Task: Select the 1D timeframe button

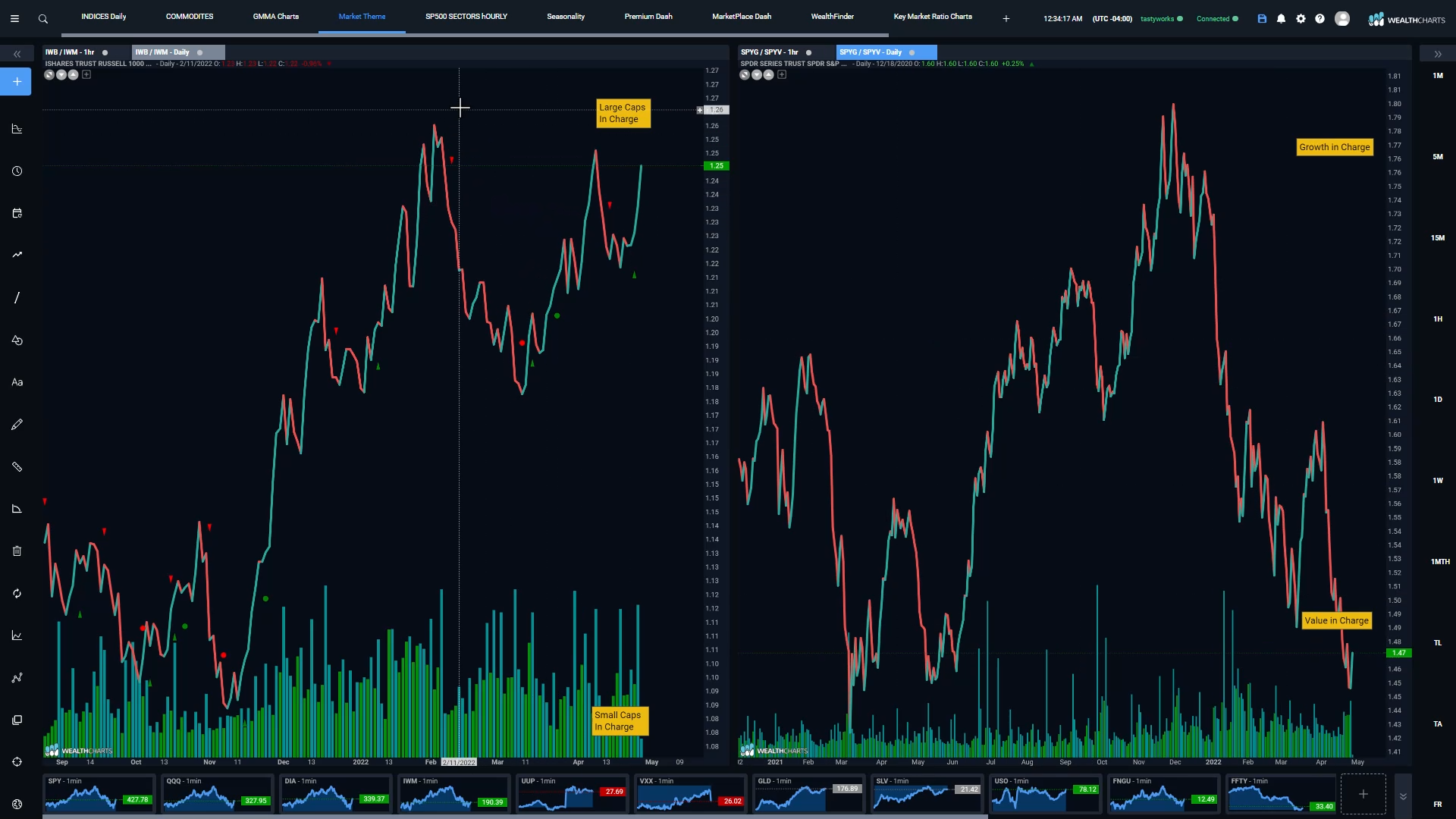Action: pos(1438,400)
